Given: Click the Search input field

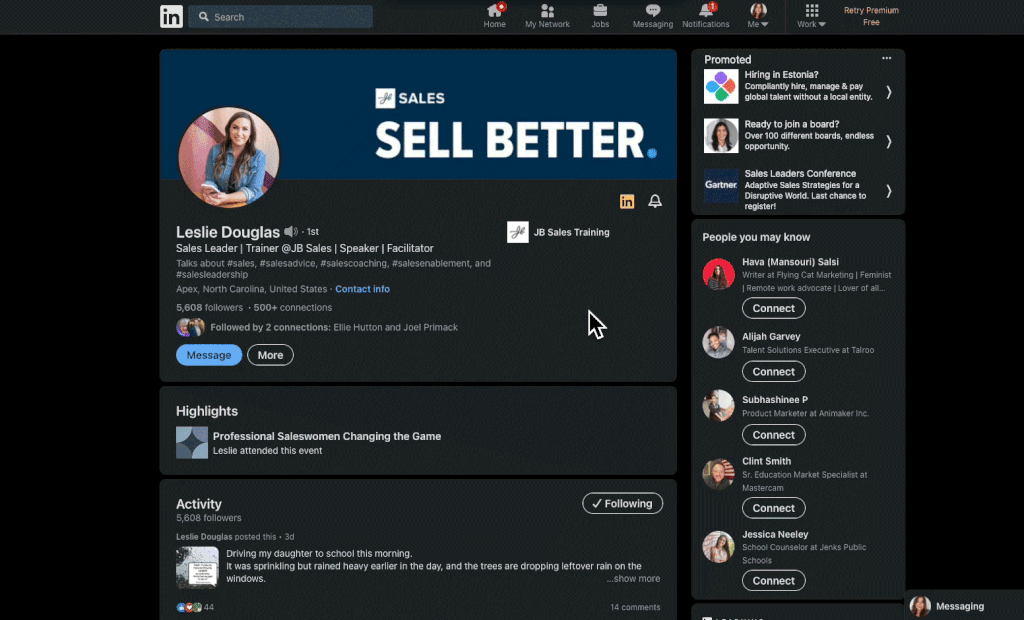Looking at the screenshot, I should (280, 17).
